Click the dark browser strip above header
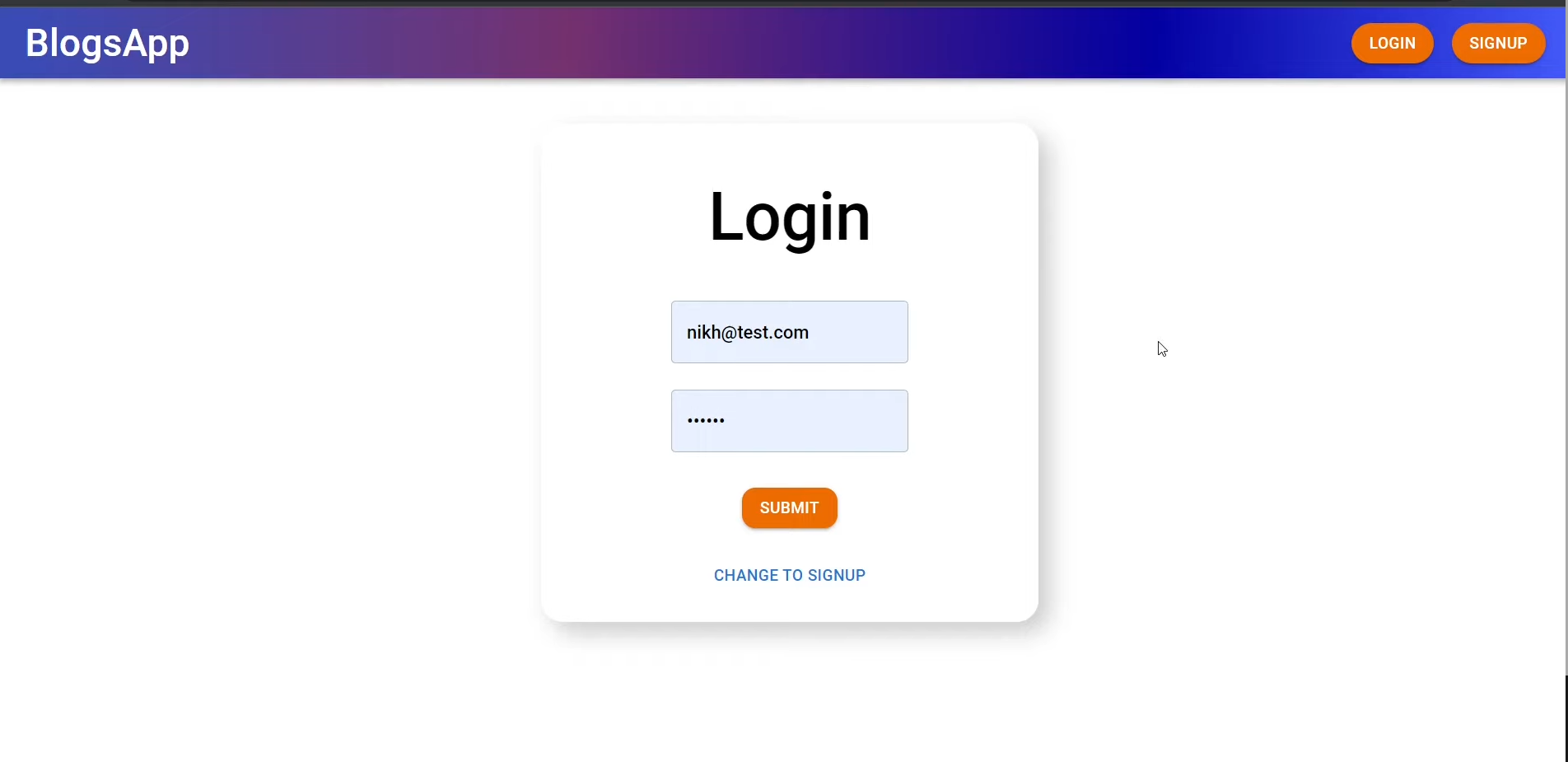This screenshot has height=762, width=1568. (x=782, y=3)
